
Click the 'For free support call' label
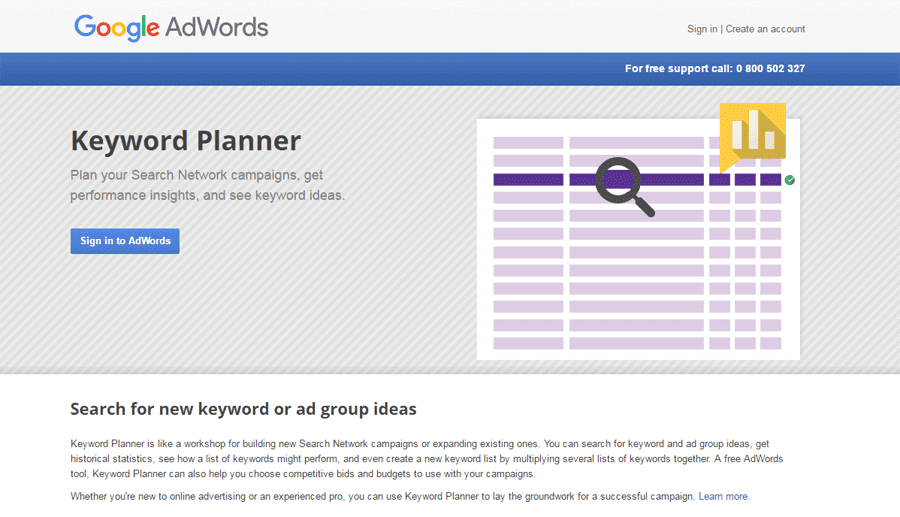point(678,69)
